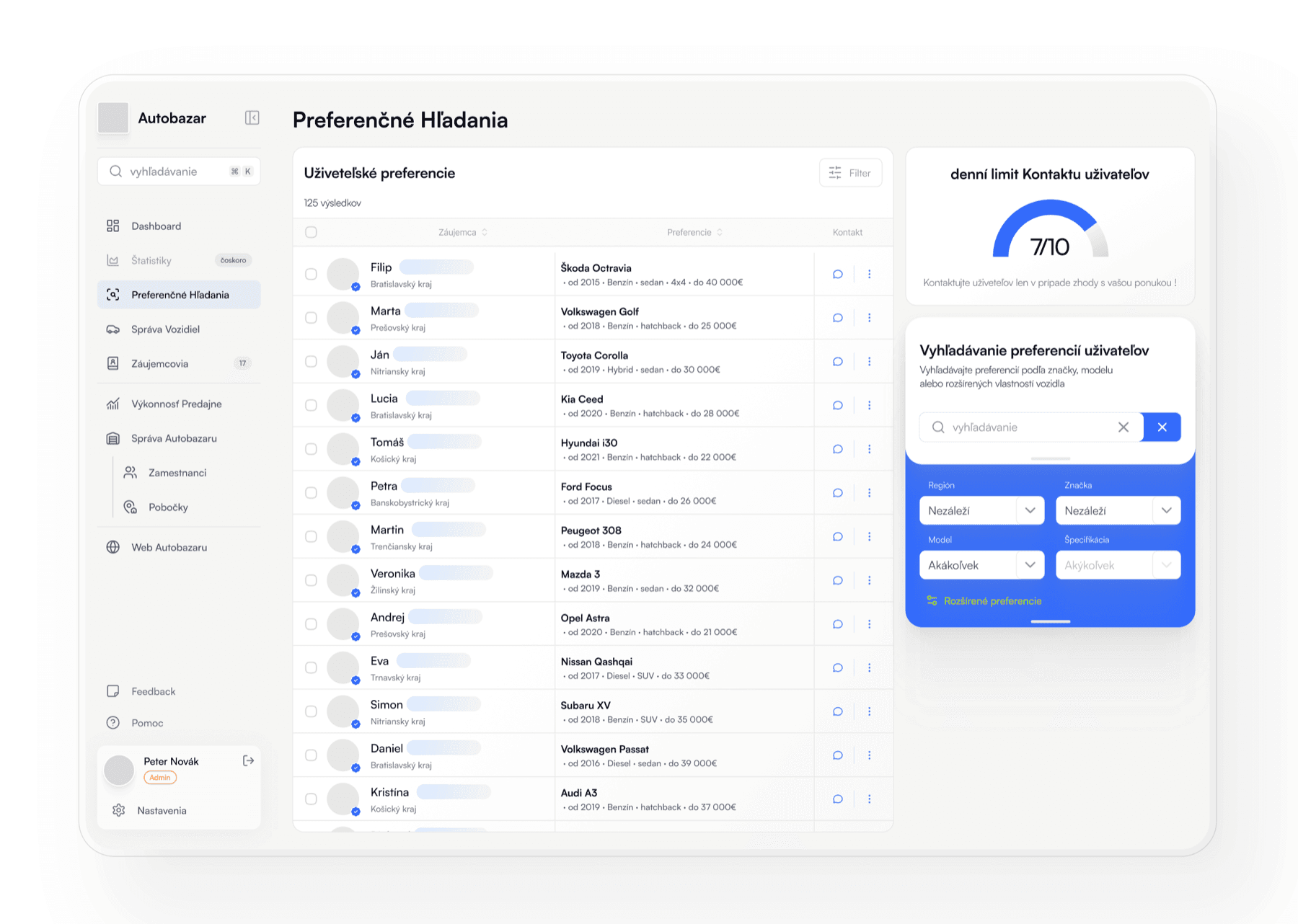Open more options for Andrej row

pyautogui.click(x=869, y=624)
